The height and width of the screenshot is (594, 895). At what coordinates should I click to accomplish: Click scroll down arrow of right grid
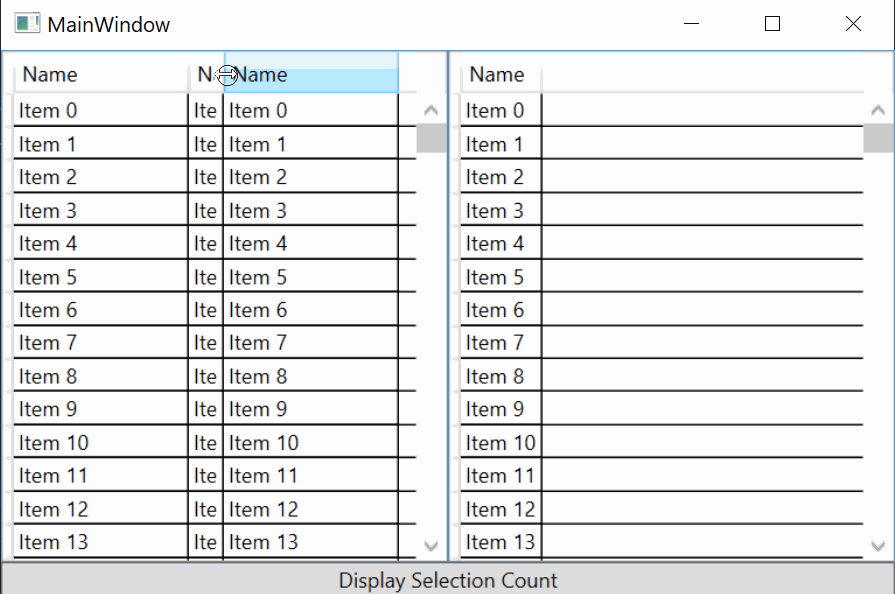point(878,545)
